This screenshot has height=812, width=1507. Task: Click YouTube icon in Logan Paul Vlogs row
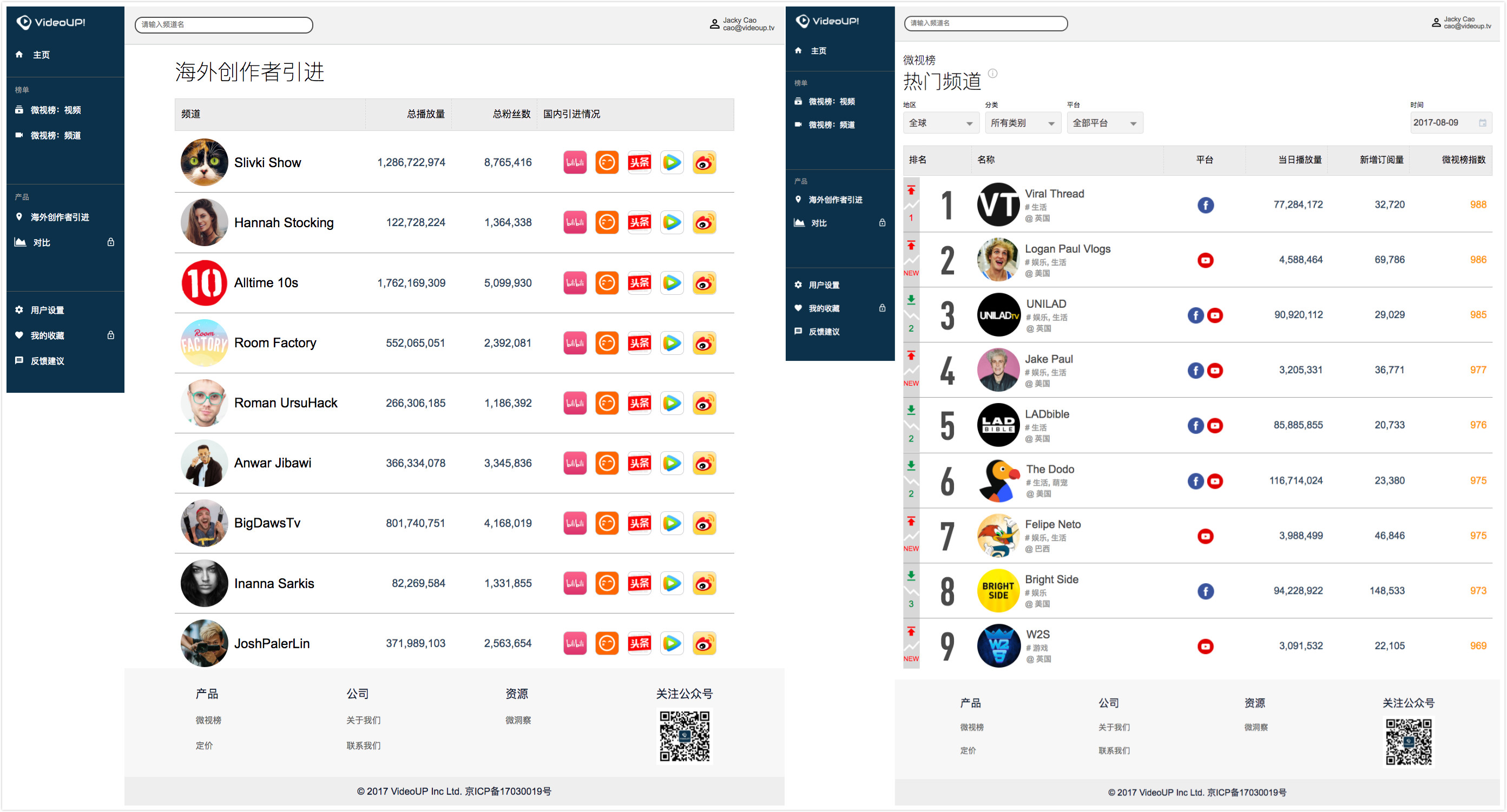[x=1205, y=260]
